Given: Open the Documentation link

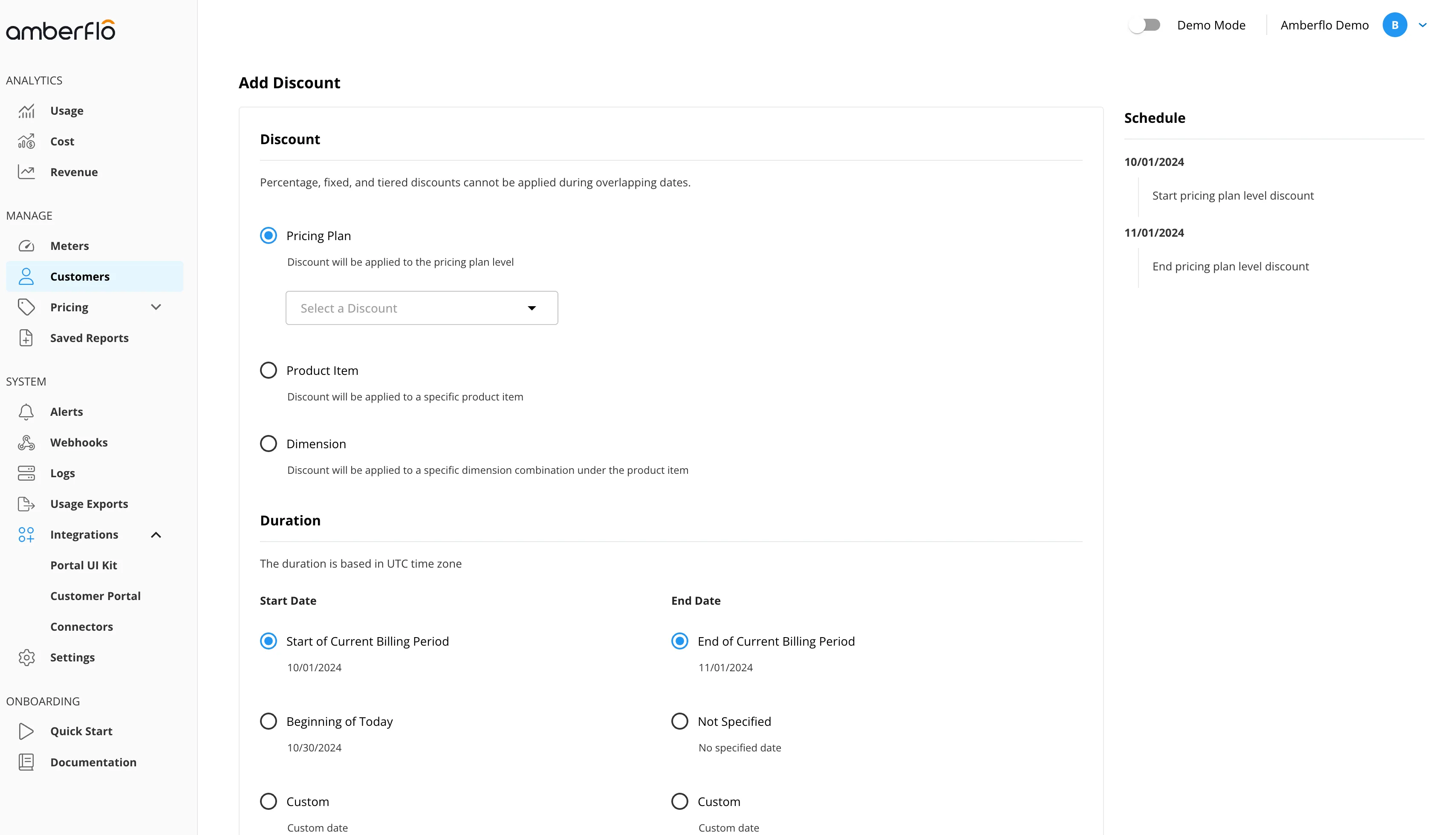Looking at the screenshot, I should pyautogui.click(x=93, y=762).
